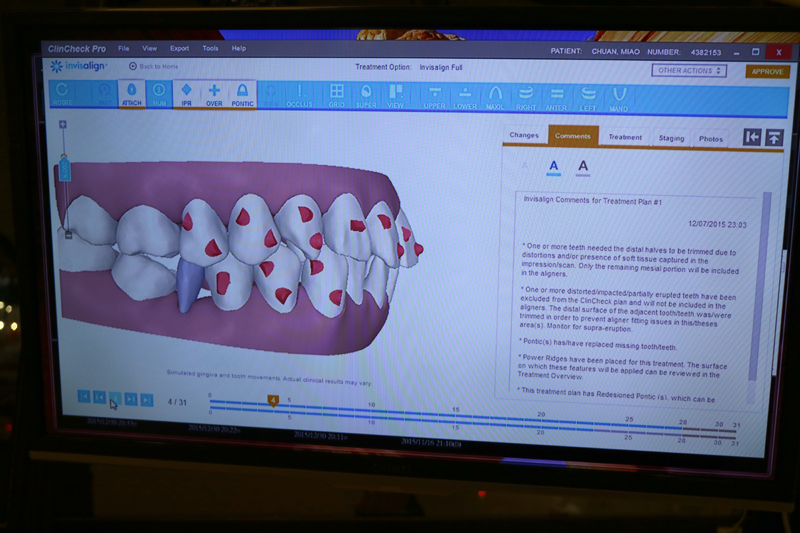The image size is (800, 533).
Task: Click the OCCLUS occlusal contacts icon
Action: click(299, 96)
